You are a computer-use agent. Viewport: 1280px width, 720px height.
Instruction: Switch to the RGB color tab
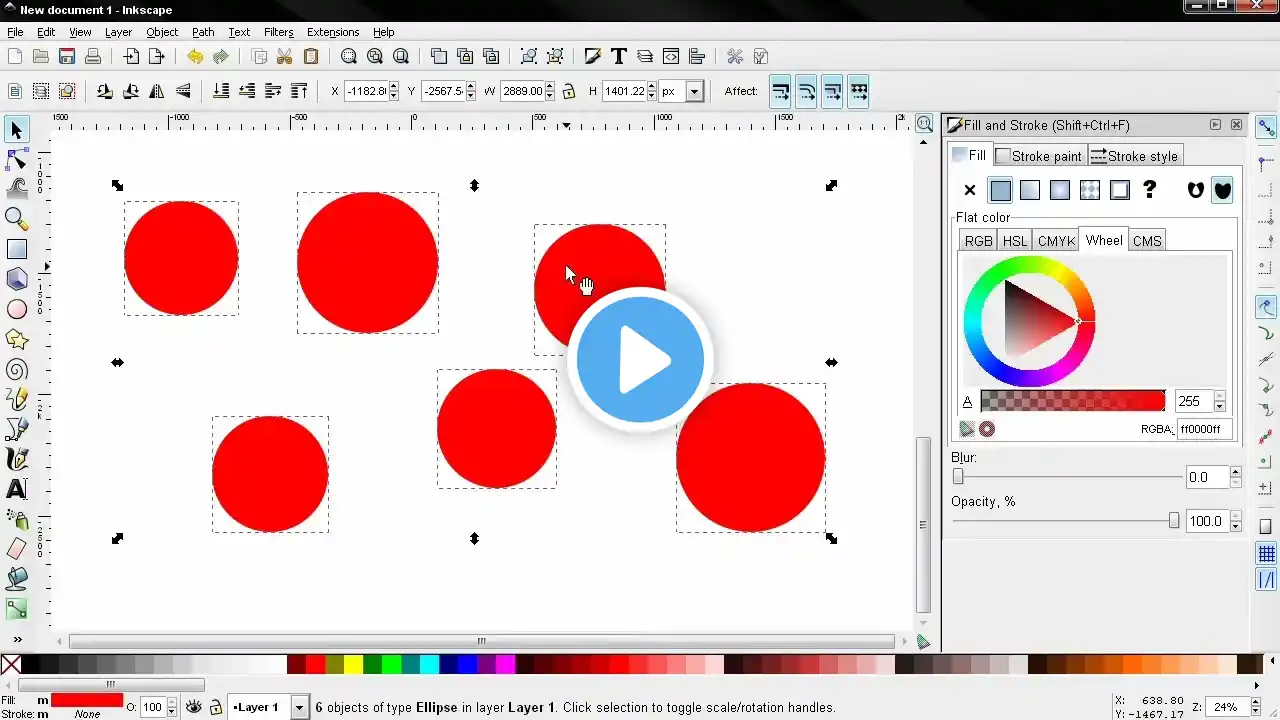pyautogui.click(x=978, y=241)
